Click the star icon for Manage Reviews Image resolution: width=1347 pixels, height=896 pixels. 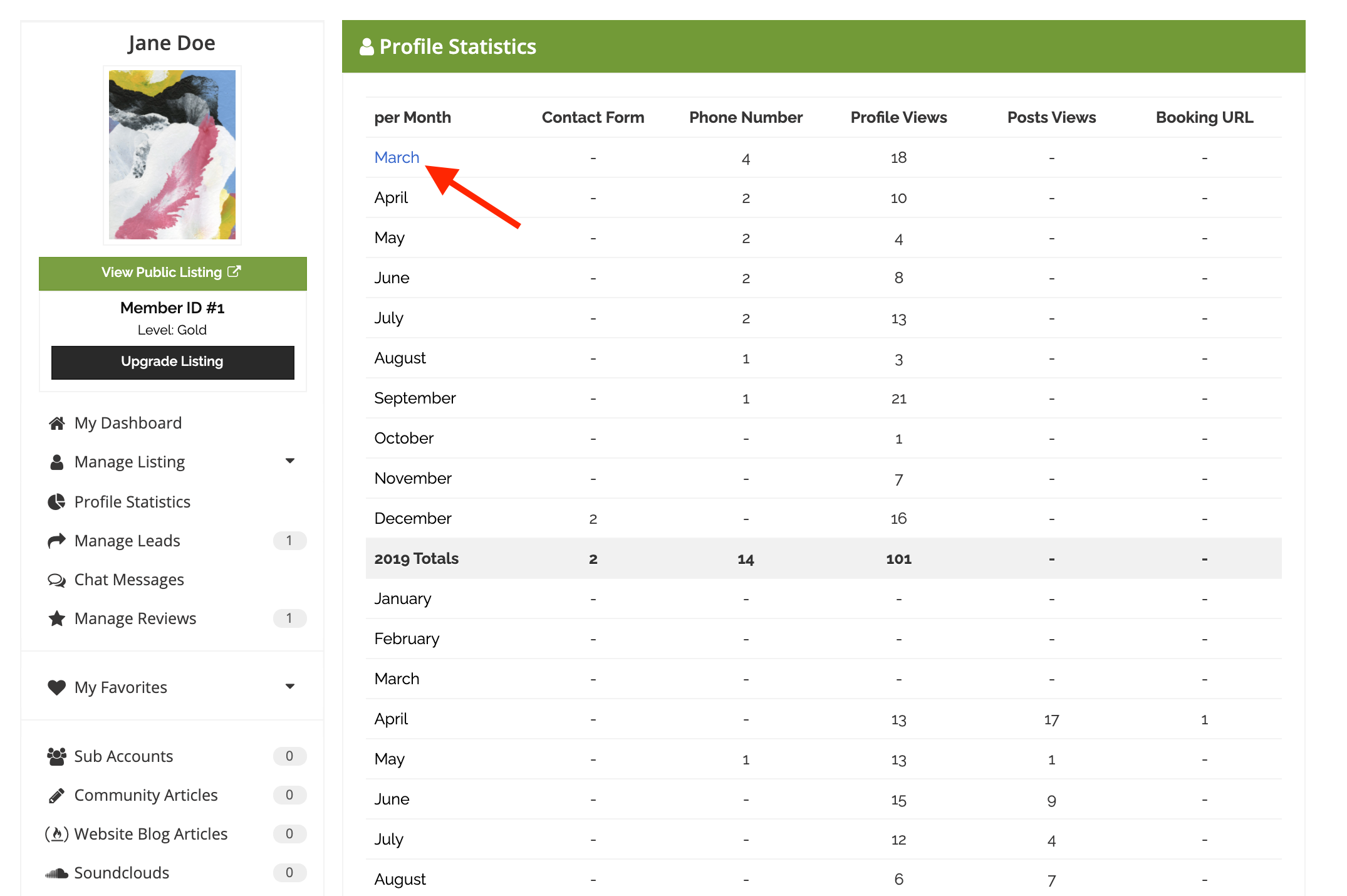pos(56,618)
